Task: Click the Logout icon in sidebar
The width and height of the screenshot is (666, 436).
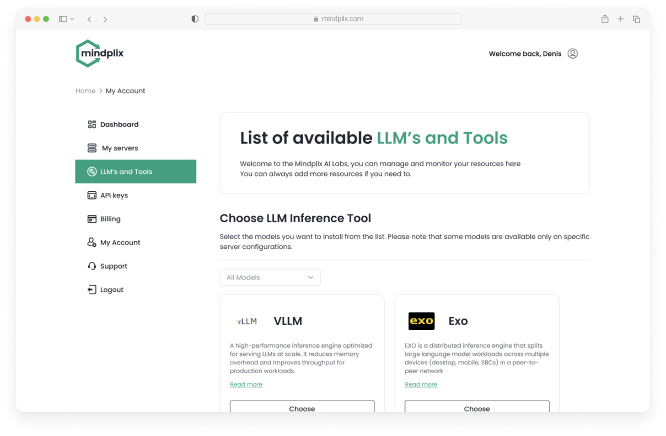Action: click(x=92, y=289)
